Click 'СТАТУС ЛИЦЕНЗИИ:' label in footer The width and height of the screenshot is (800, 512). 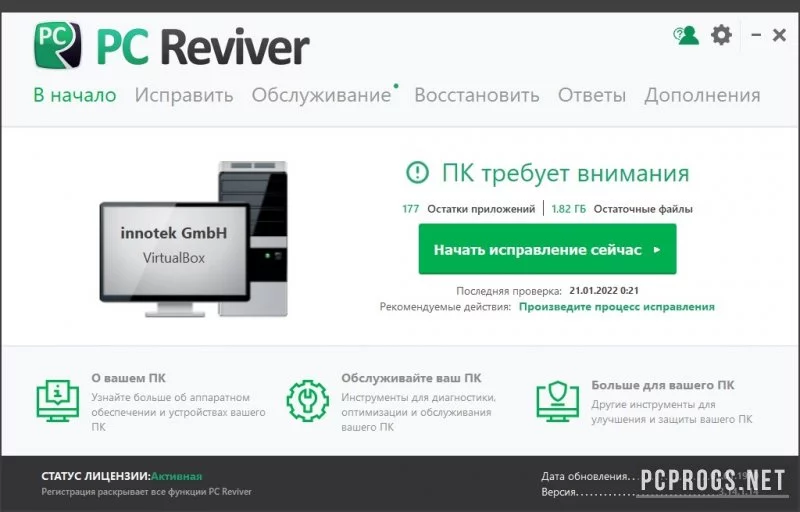pos(96,476)
